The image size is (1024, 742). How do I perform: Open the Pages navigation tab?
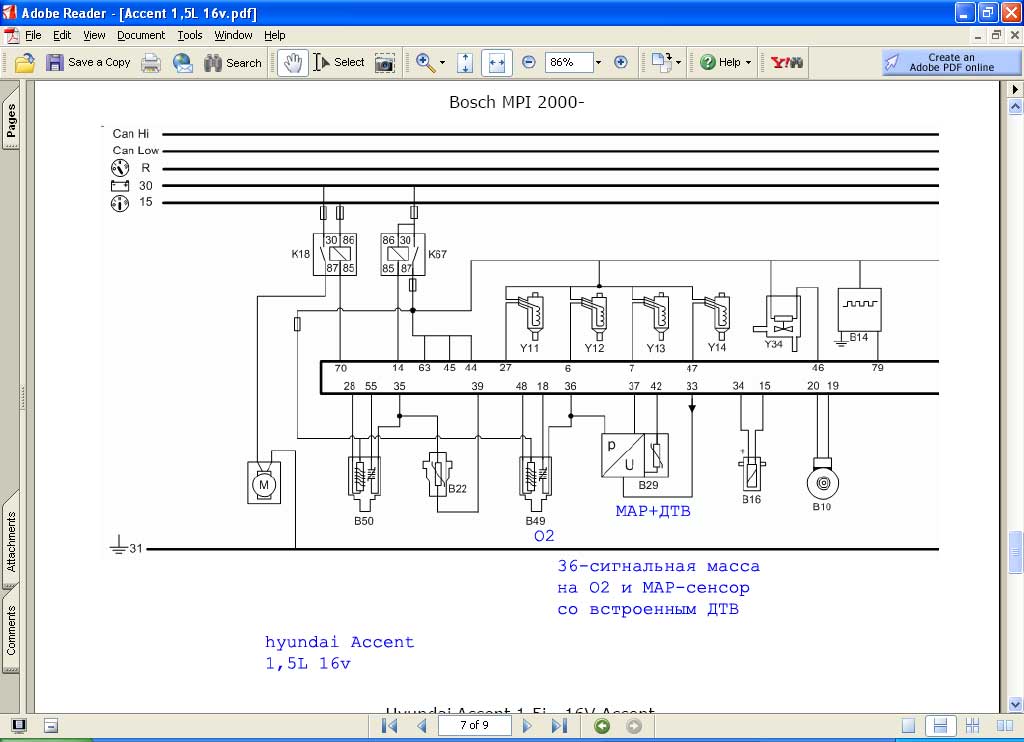click(11, 120)
